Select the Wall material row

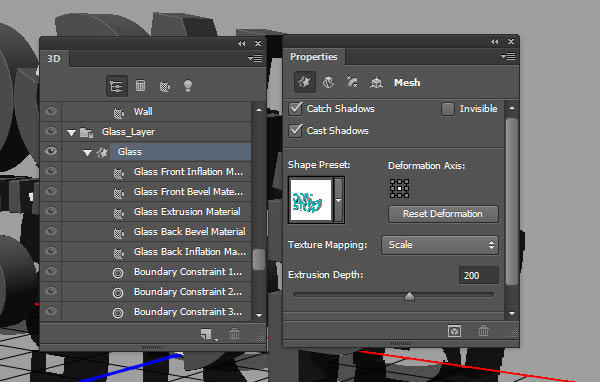click(x=145, y=112)
